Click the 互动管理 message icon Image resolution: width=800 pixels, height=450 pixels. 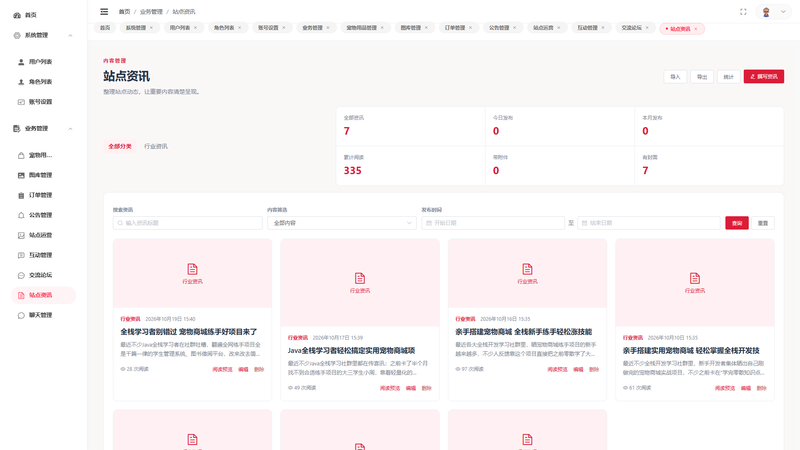[x=21, y=255]
